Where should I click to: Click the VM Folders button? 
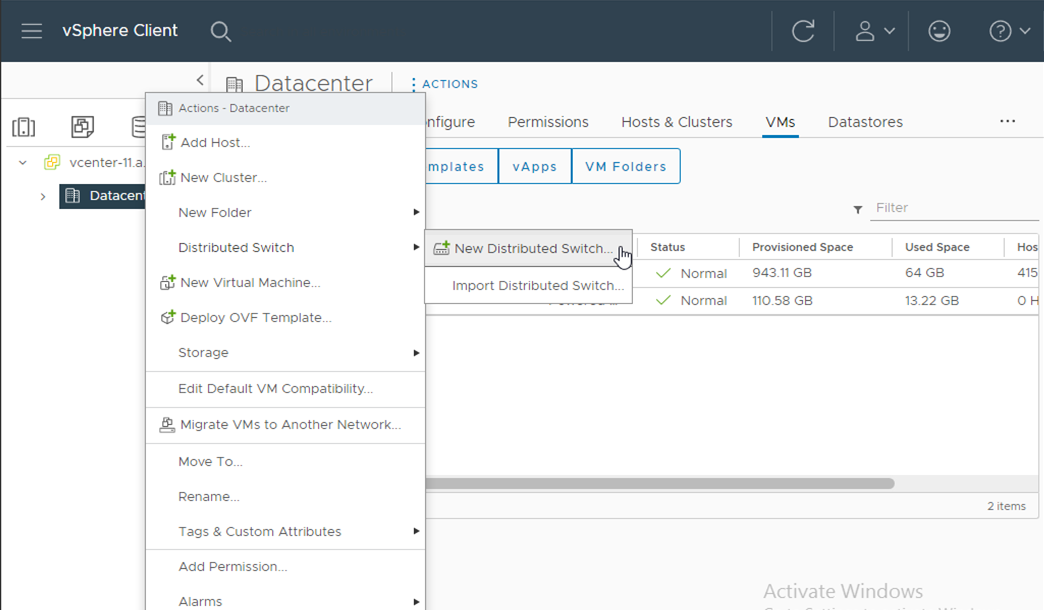[625, 167]
